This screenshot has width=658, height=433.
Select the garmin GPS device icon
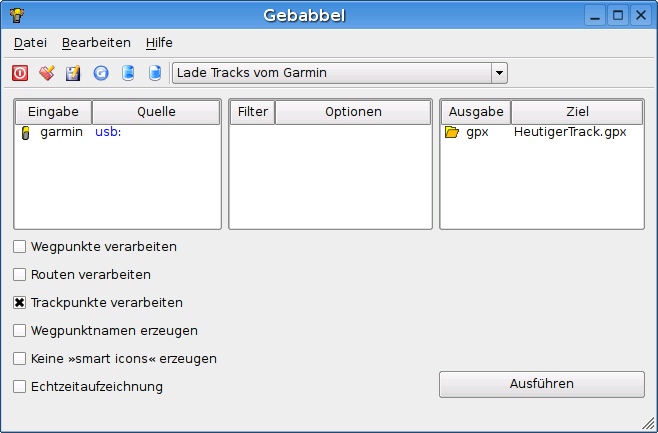26,133
